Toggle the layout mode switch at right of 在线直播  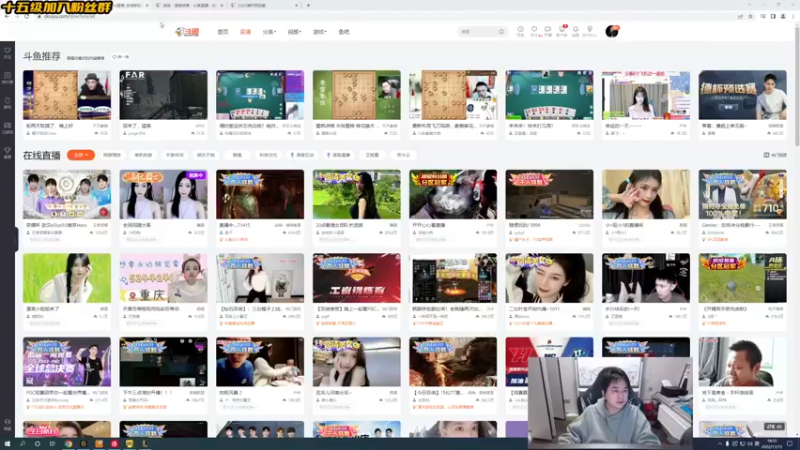[775, 155]
